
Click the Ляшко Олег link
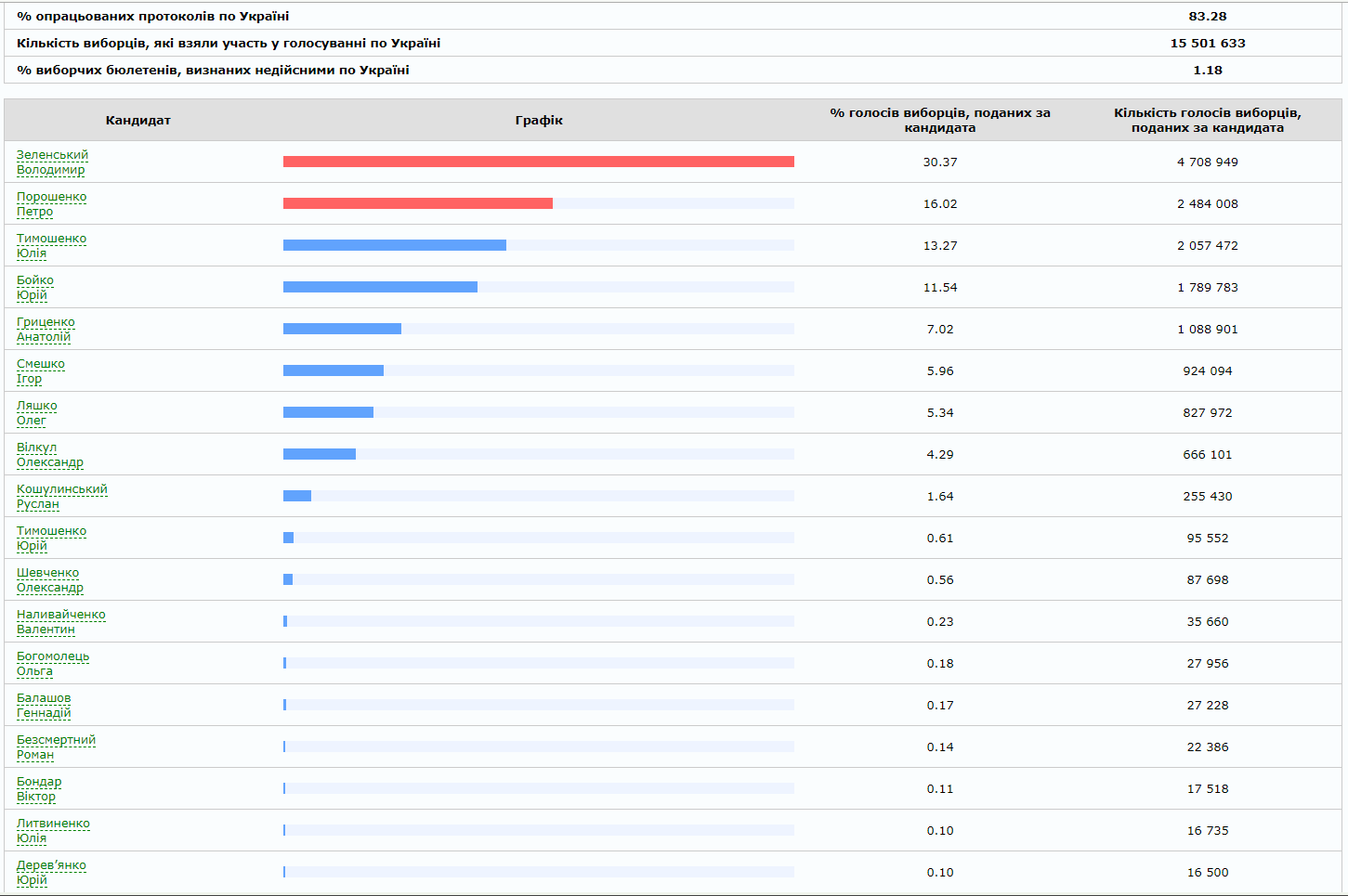coord(37,406)
